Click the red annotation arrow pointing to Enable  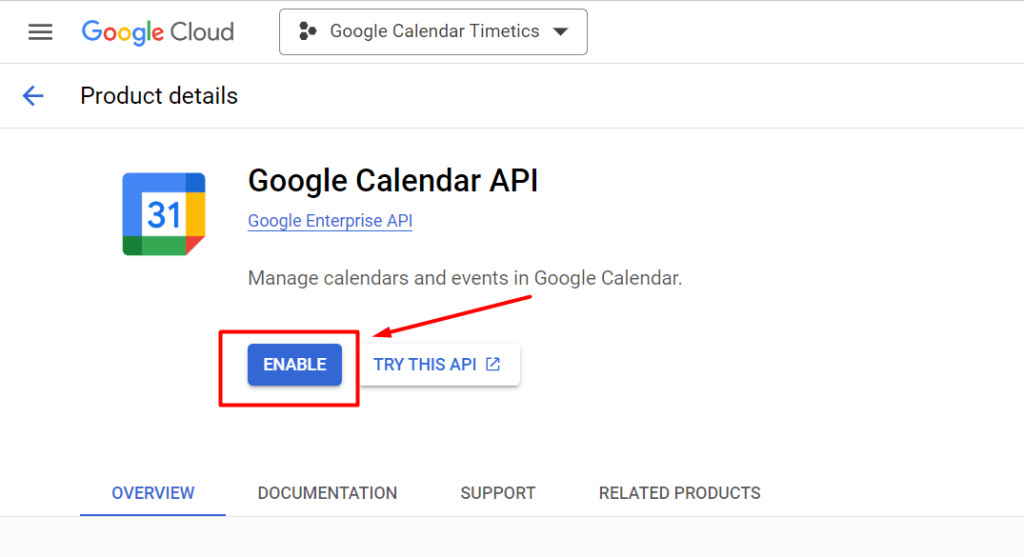pos(454,316)
